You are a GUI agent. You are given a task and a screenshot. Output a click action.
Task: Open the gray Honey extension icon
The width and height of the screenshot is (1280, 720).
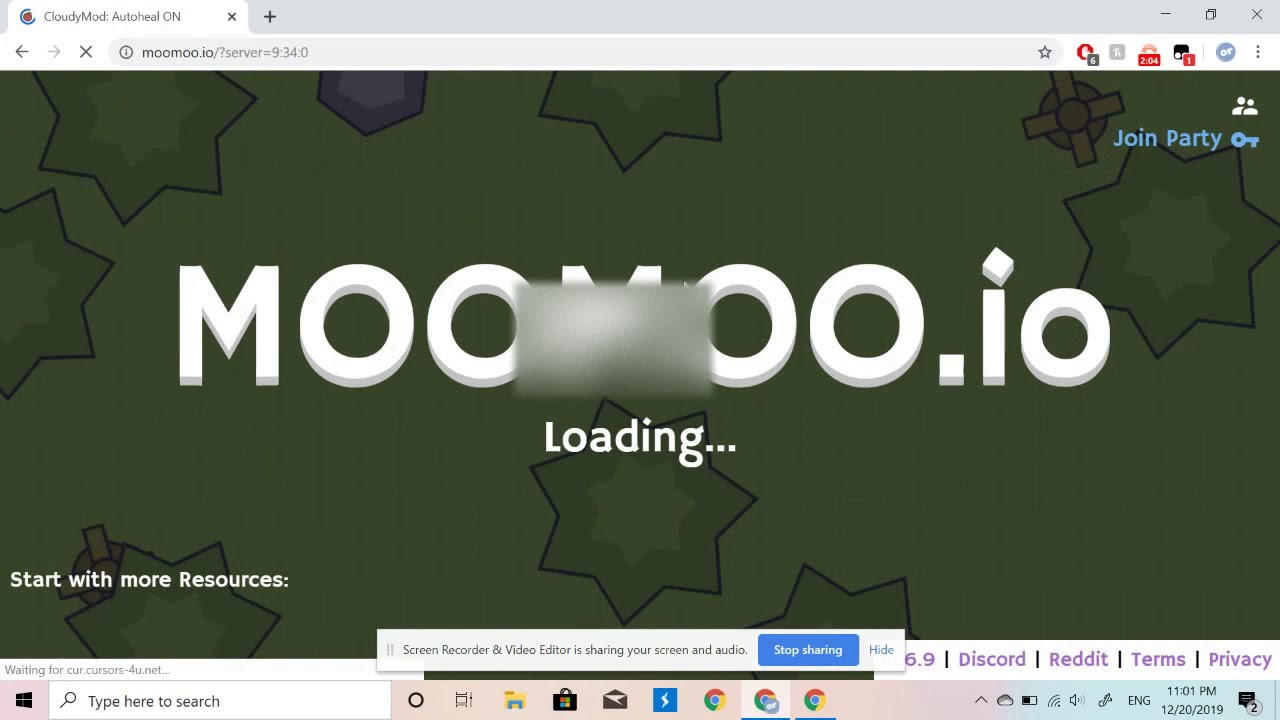1117,52
